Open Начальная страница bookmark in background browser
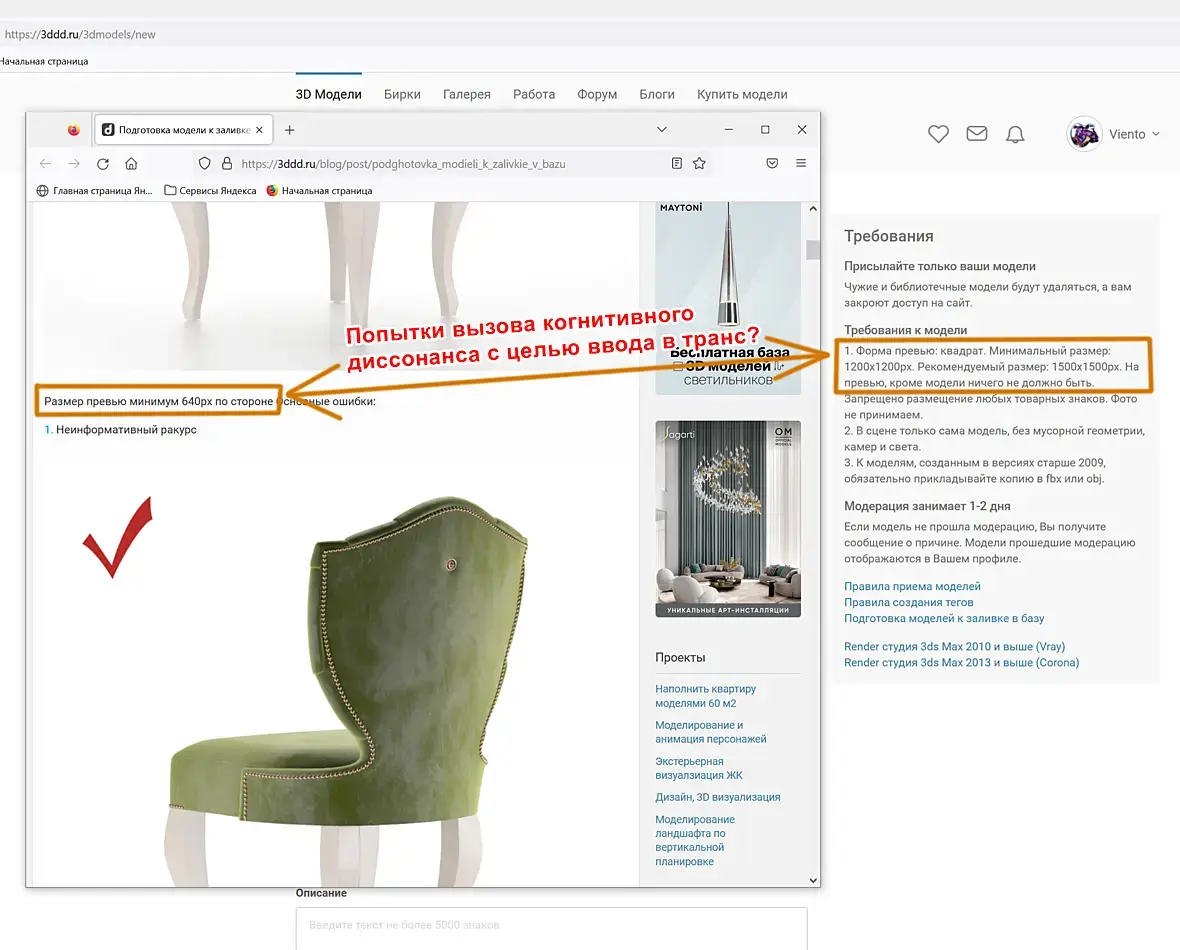The height and width of the screenshot is (950, 1180). point(44,61)
